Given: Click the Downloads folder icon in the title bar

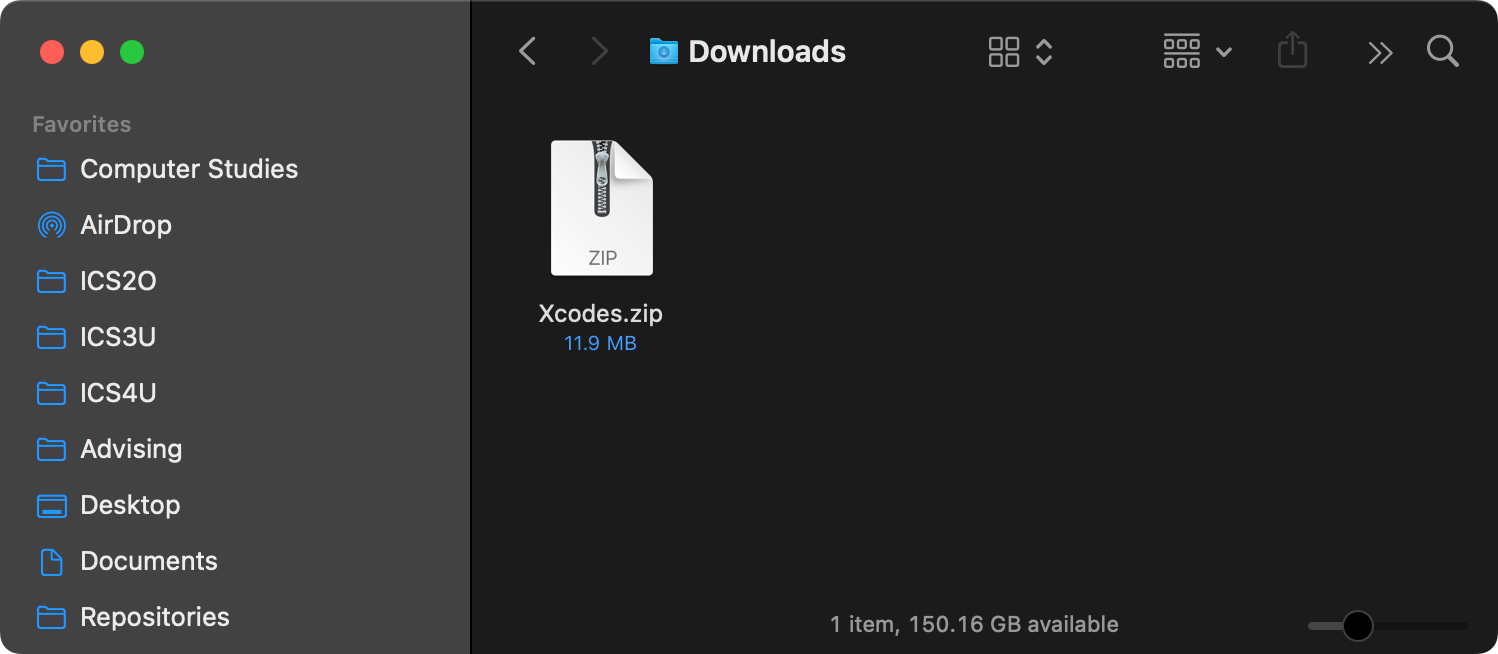Looking at the screenshot, I should coord(662,51).
